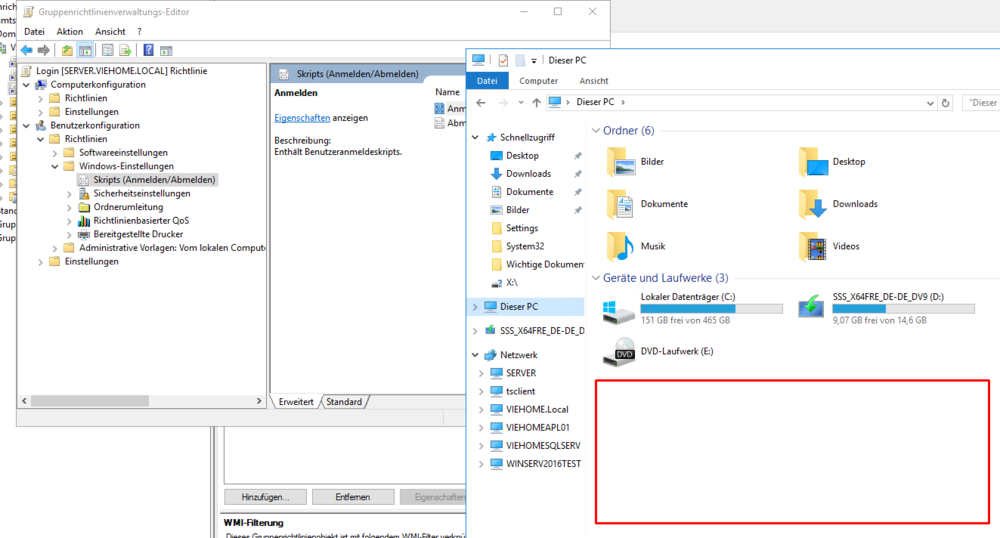
Task: Click the Eigenschaften link
Action: [302, 118]
